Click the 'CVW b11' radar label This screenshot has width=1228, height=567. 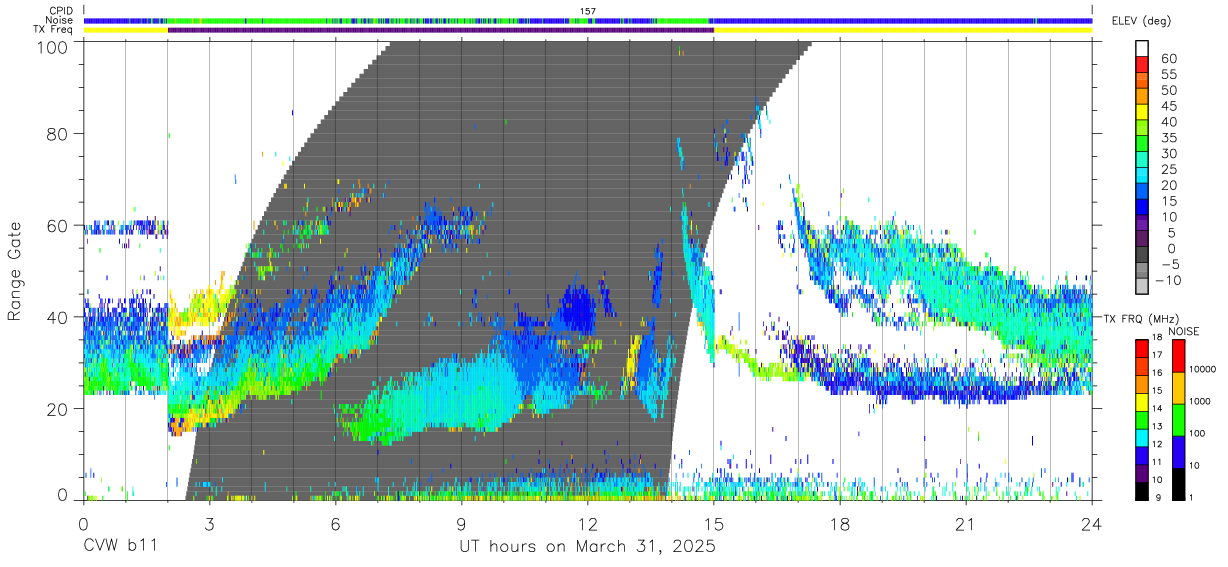click(x=118, y=546)
